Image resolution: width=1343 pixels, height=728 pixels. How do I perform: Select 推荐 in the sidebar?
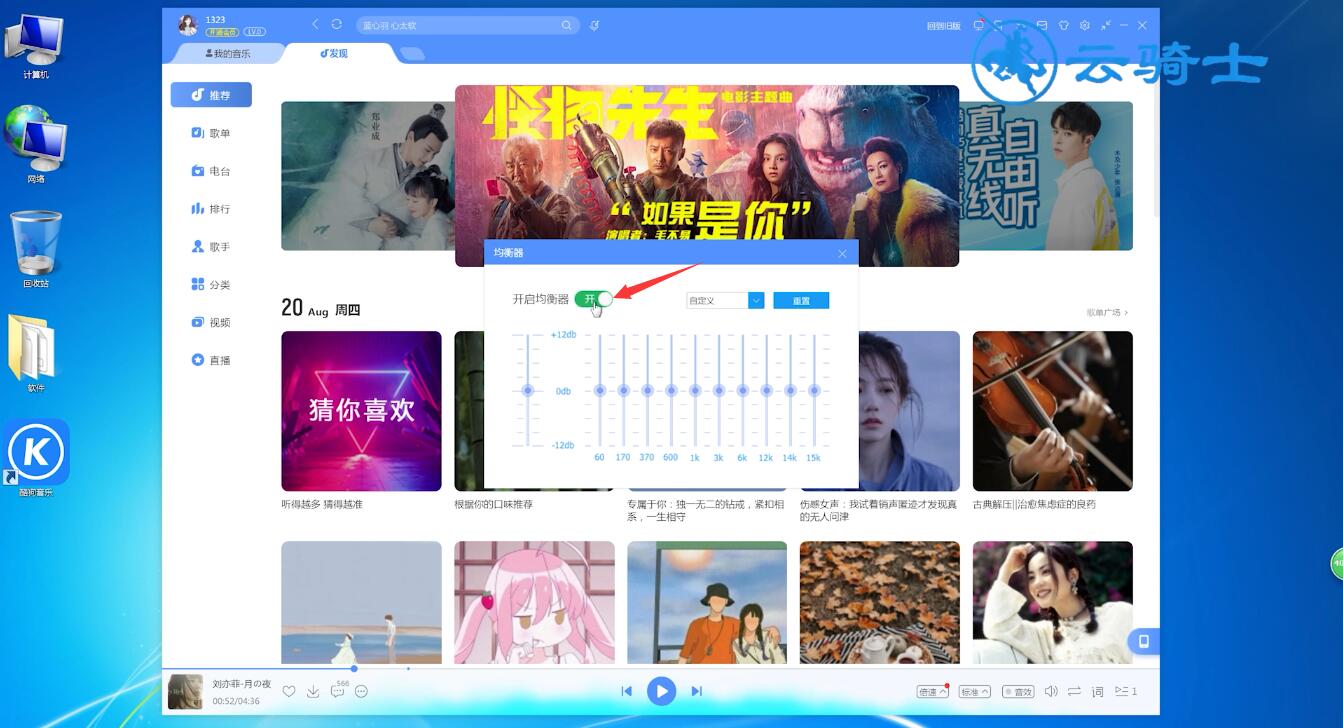pos(211,95)
